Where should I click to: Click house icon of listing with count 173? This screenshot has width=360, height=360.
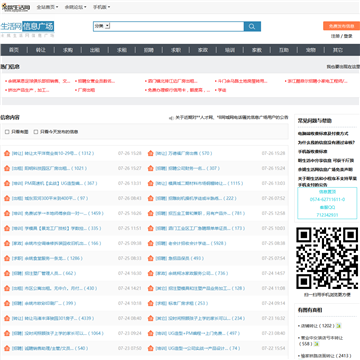pos(150,228)
